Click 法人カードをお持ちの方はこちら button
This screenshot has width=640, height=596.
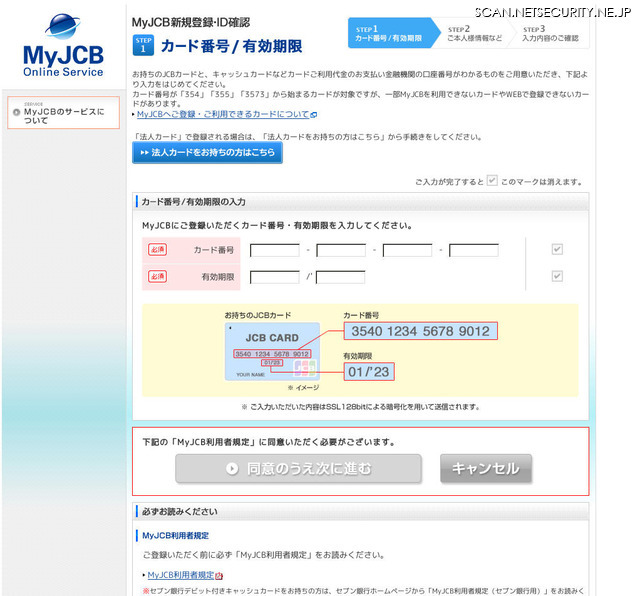(x=207, y=153)
